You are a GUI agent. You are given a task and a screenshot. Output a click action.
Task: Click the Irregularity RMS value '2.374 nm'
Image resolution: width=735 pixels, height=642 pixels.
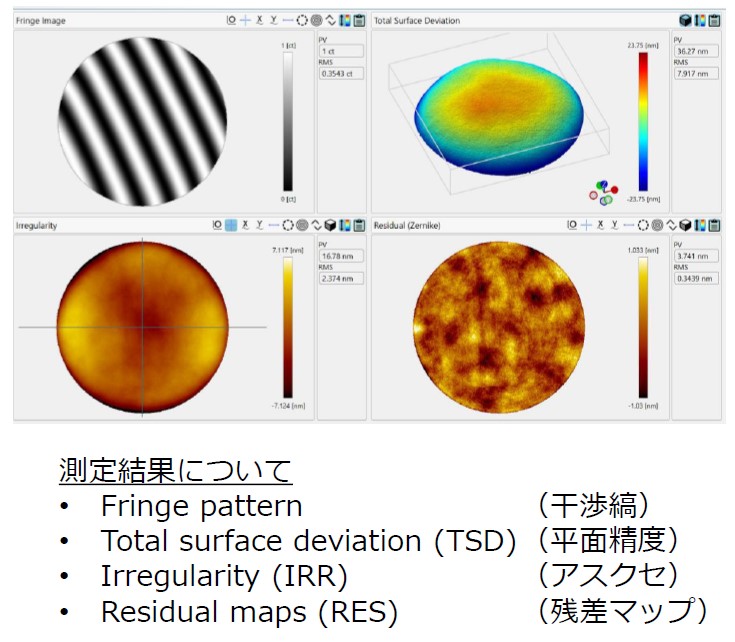tap(341, 278)
